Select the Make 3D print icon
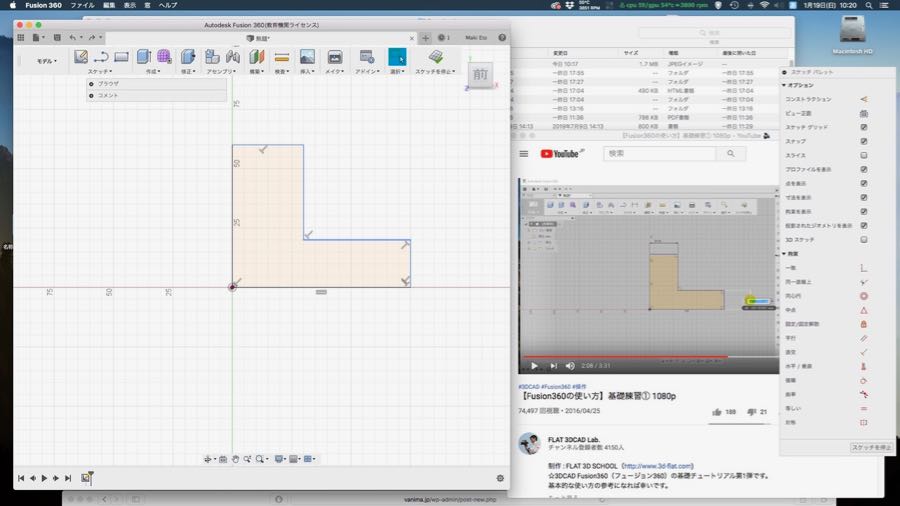The width and height of the screenshot is (900, 506). tap(335, 57)
